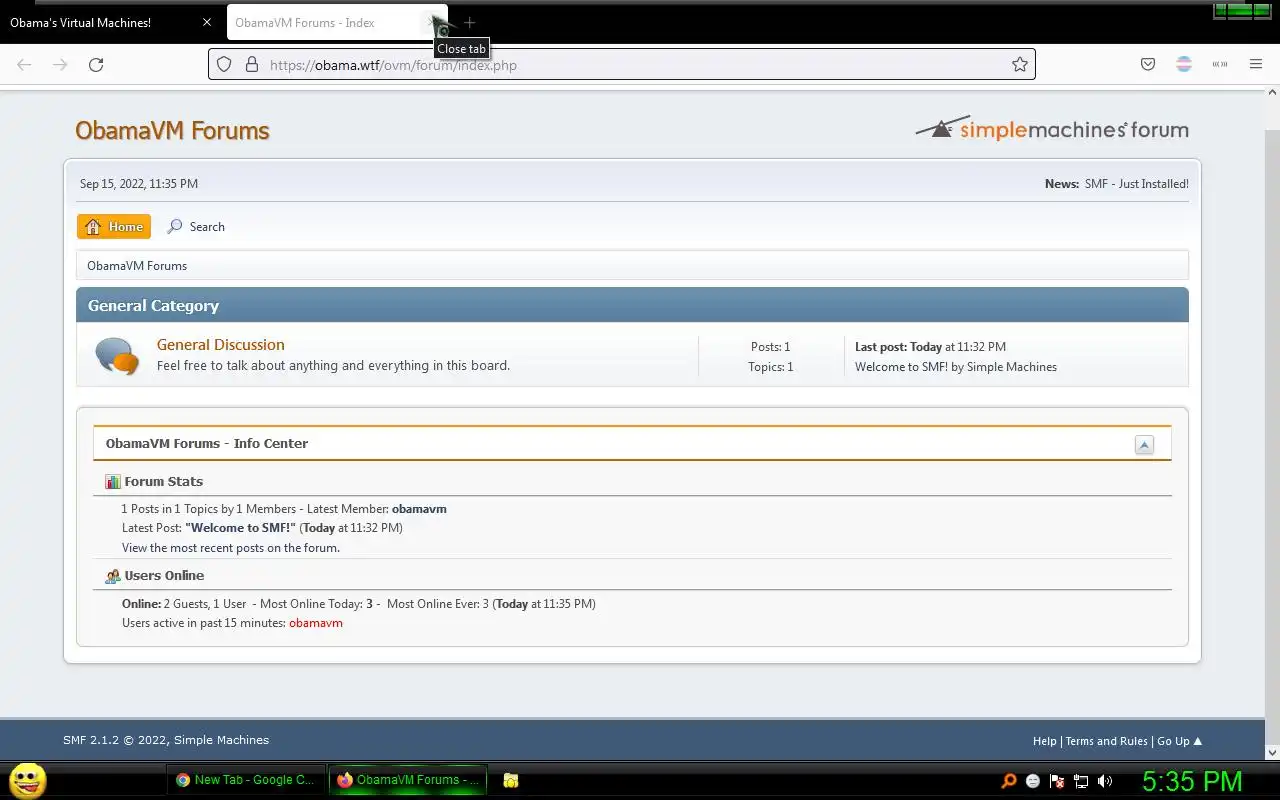Click the Topics: 1 count
The image size is (1280, 800).
[x=770, y=367]
